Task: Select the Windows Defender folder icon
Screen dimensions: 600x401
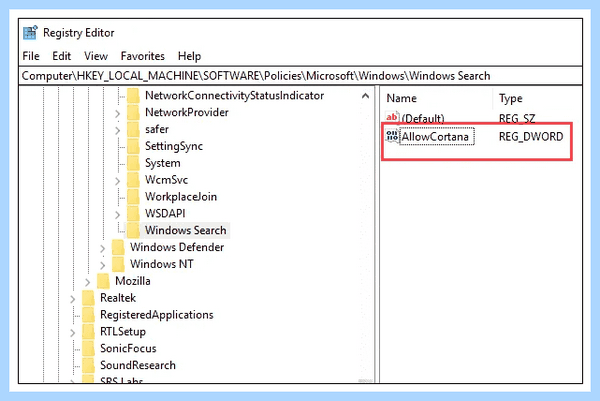Action: [x=118, y=247]
